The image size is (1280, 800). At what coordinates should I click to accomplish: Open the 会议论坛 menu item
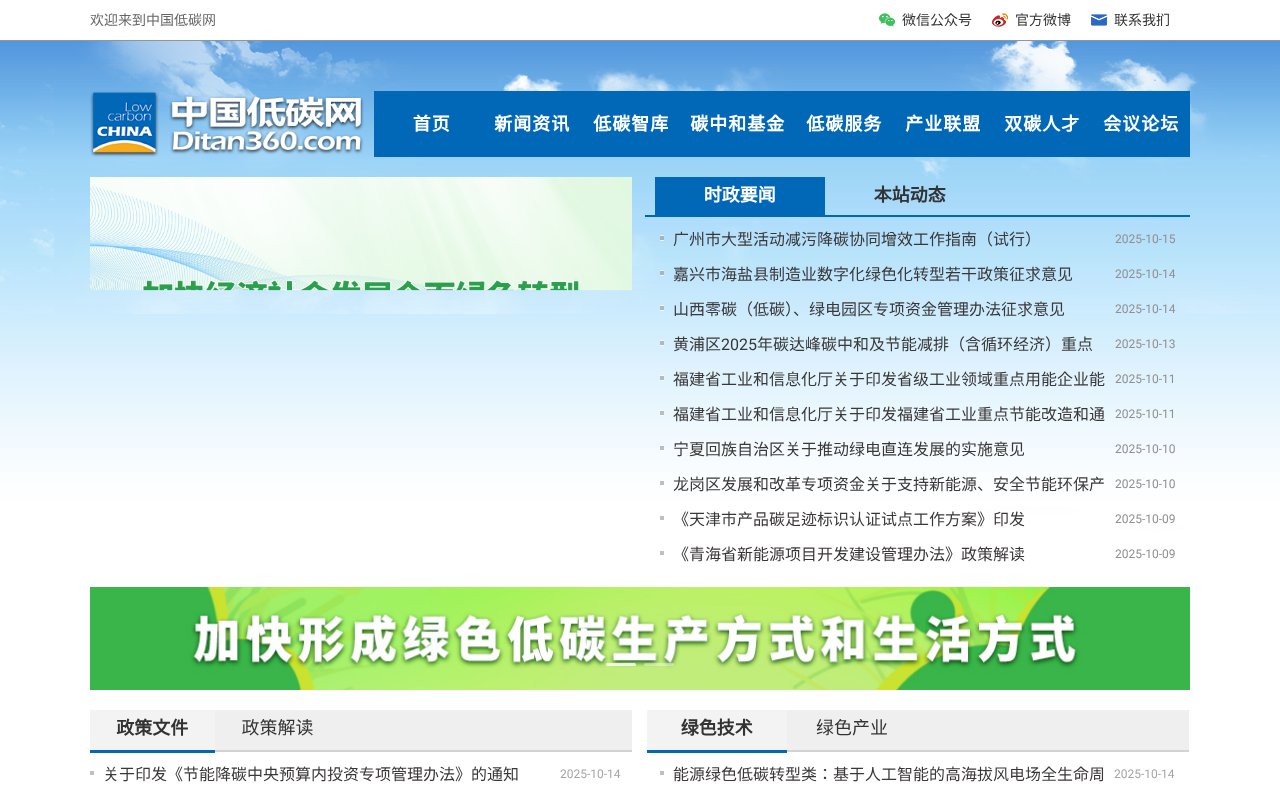point(1141,123)
